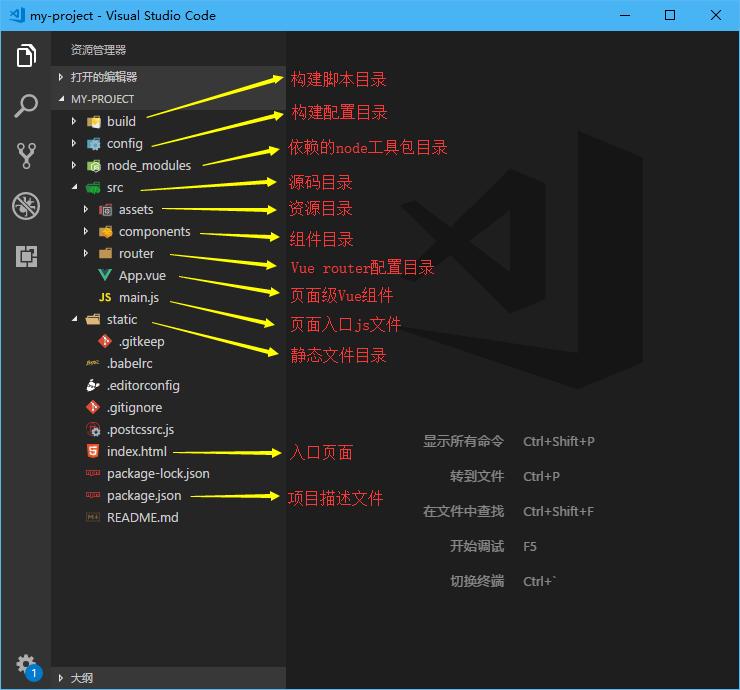The height and width of the screenshot is (690, 740).
Task: Click the Manage gear icon
Action: tap(25, 664)
